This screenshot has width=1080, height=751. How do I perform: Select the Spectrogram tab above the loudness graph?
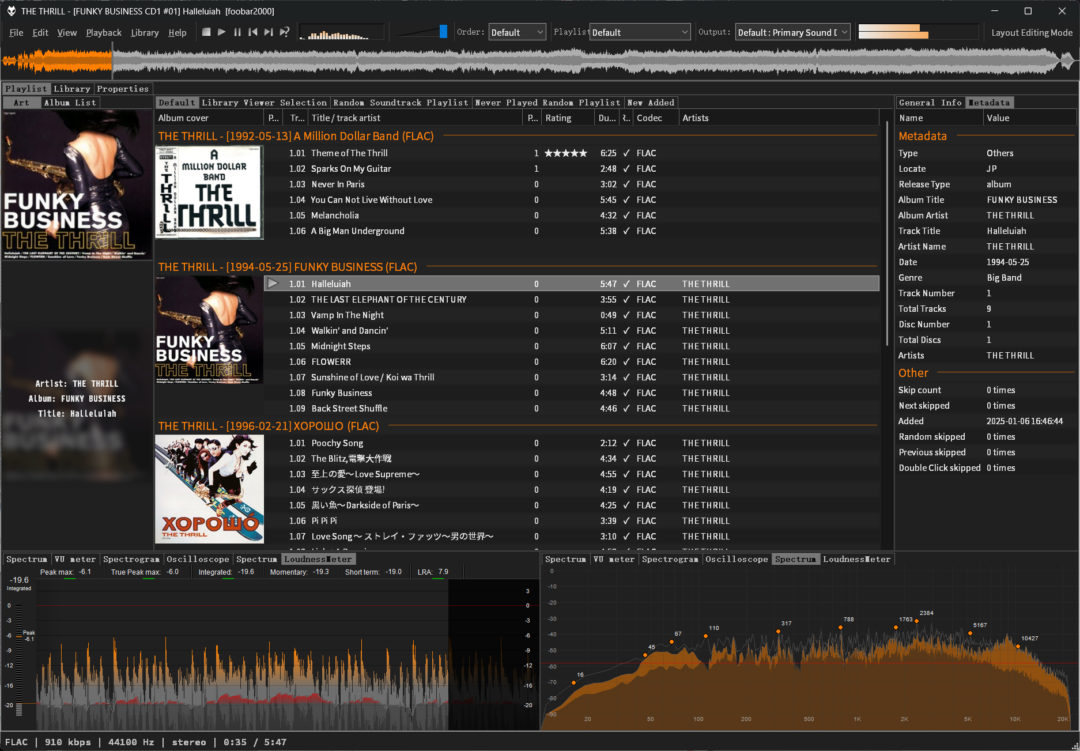(x=131, y=559)
